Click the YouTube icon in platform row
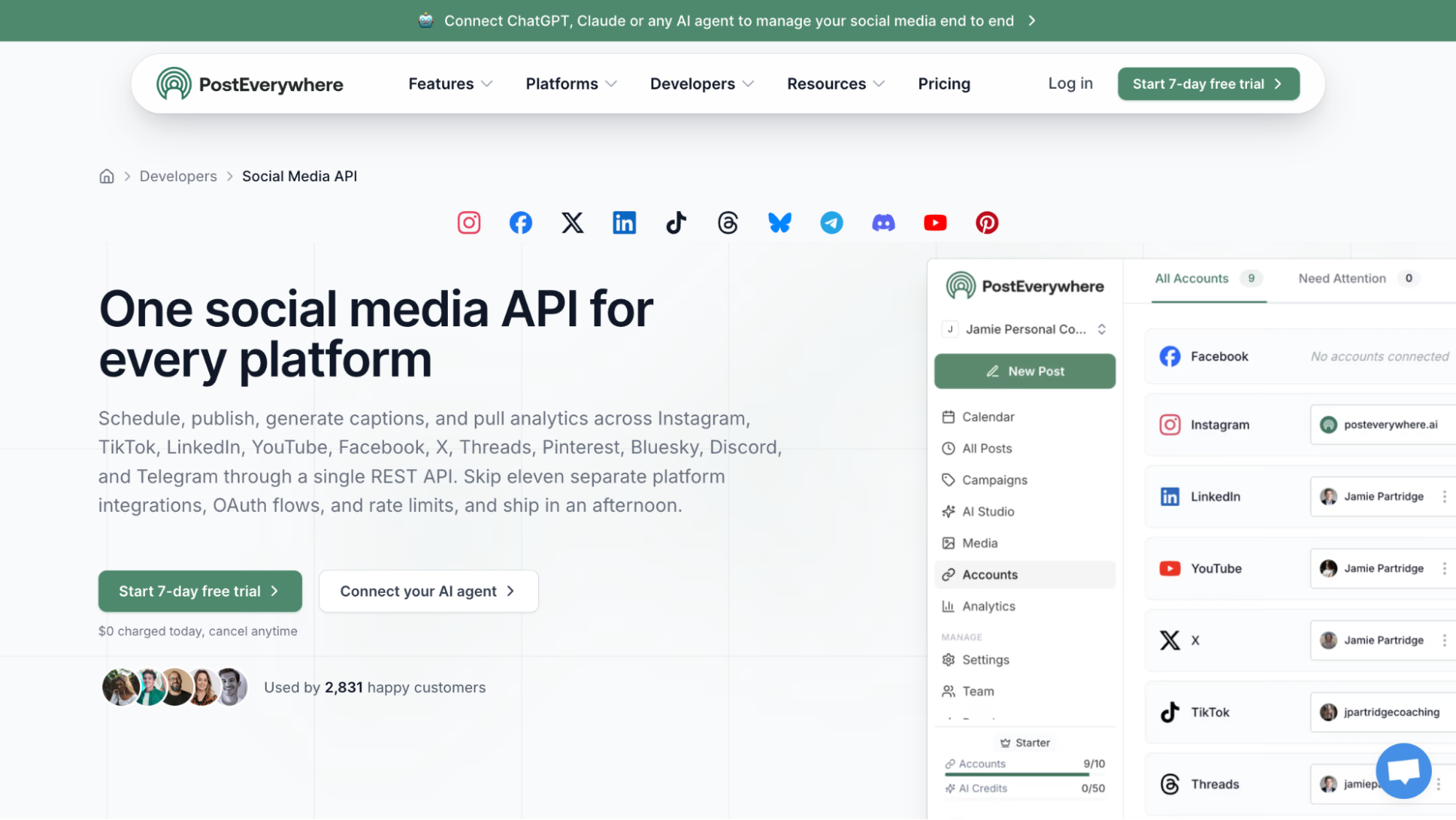 point(935,223)
